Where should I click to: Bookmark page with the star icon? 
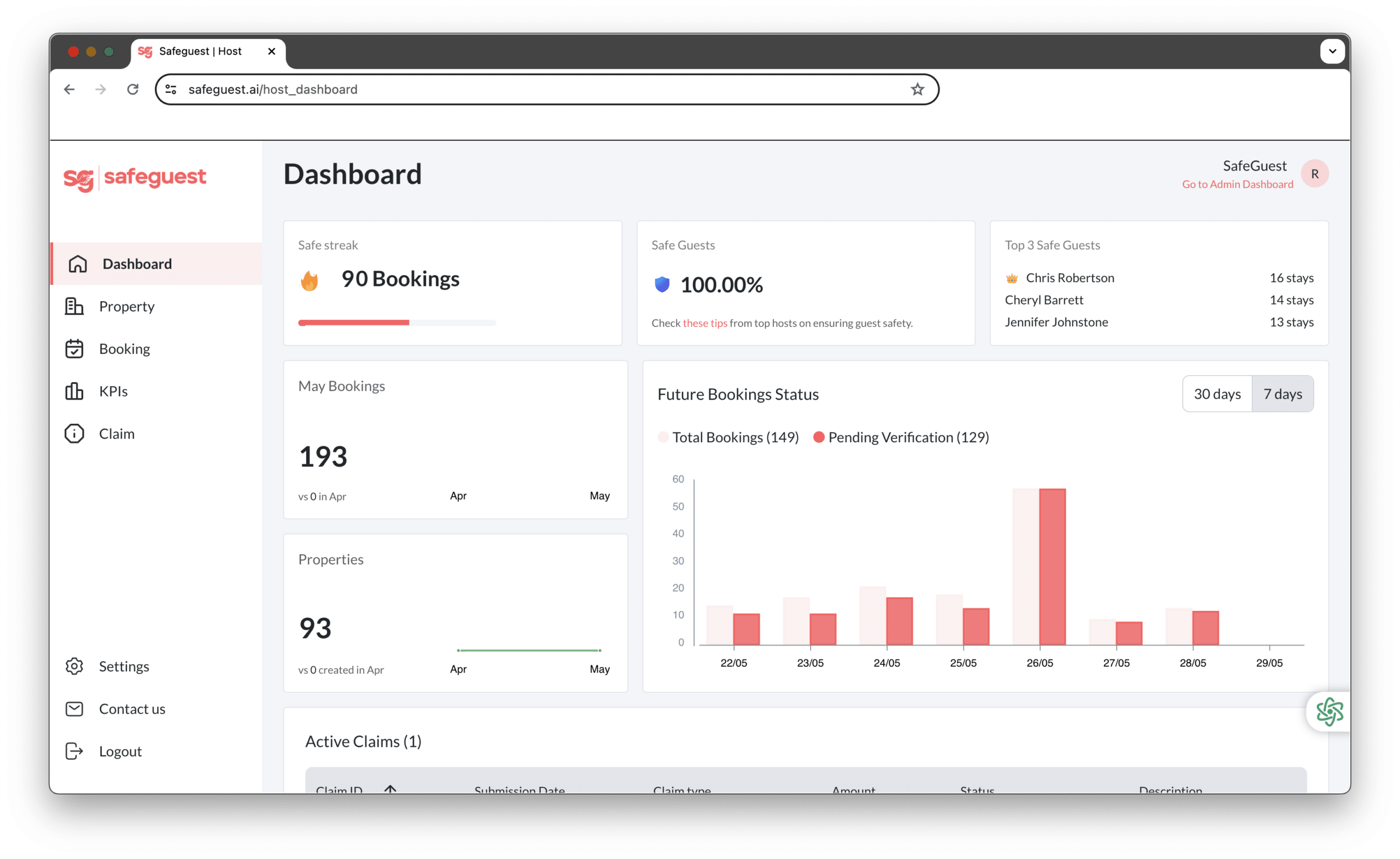tap(917, 89)
